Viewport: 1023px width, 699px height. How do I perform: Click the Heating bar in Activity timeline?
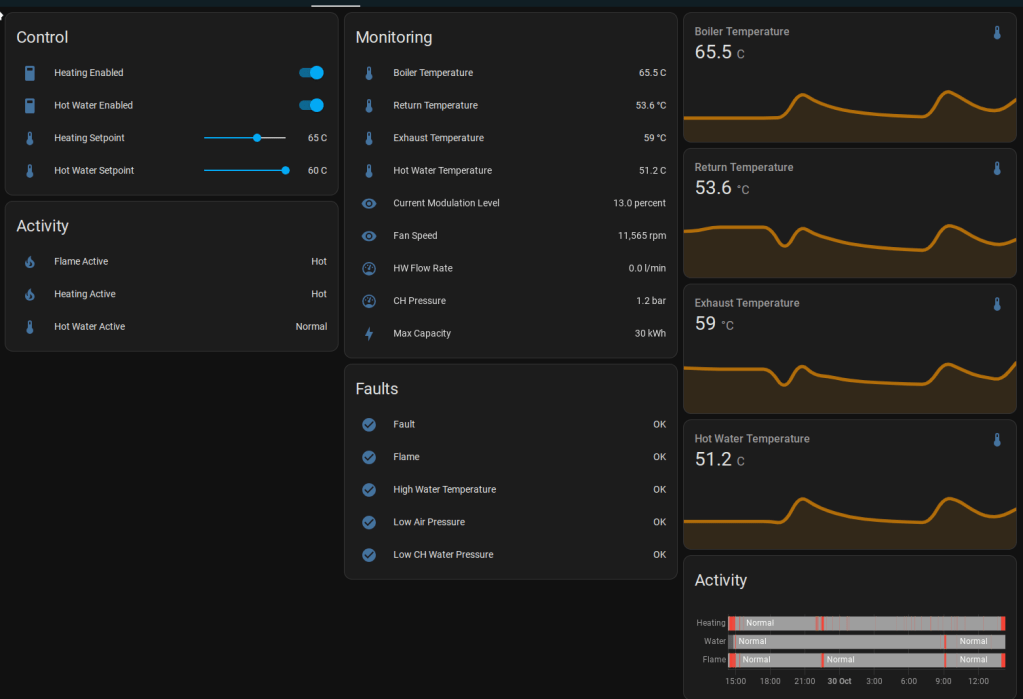pyautogui.click(x=866, y=623)
